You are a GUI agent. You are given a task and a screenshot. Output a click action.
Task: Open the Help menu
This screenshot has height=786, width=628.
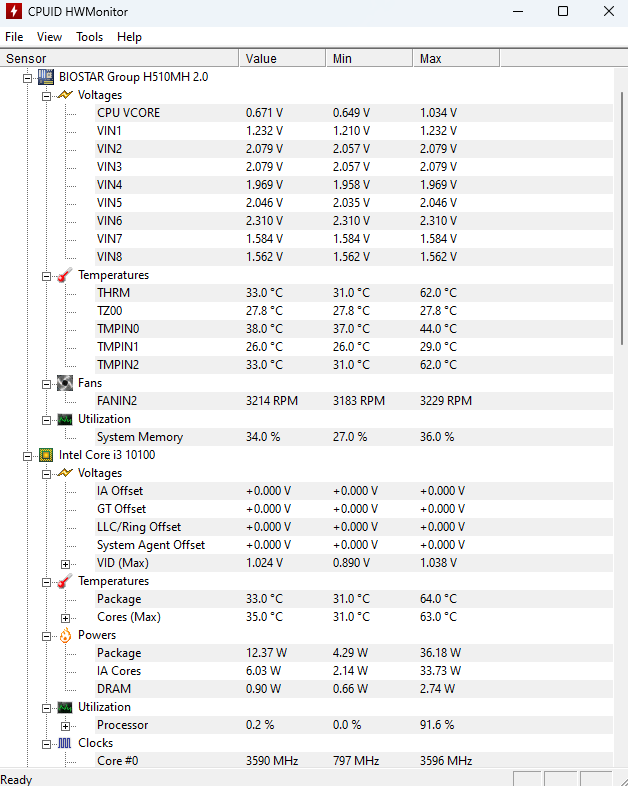(x=129, y=37)
